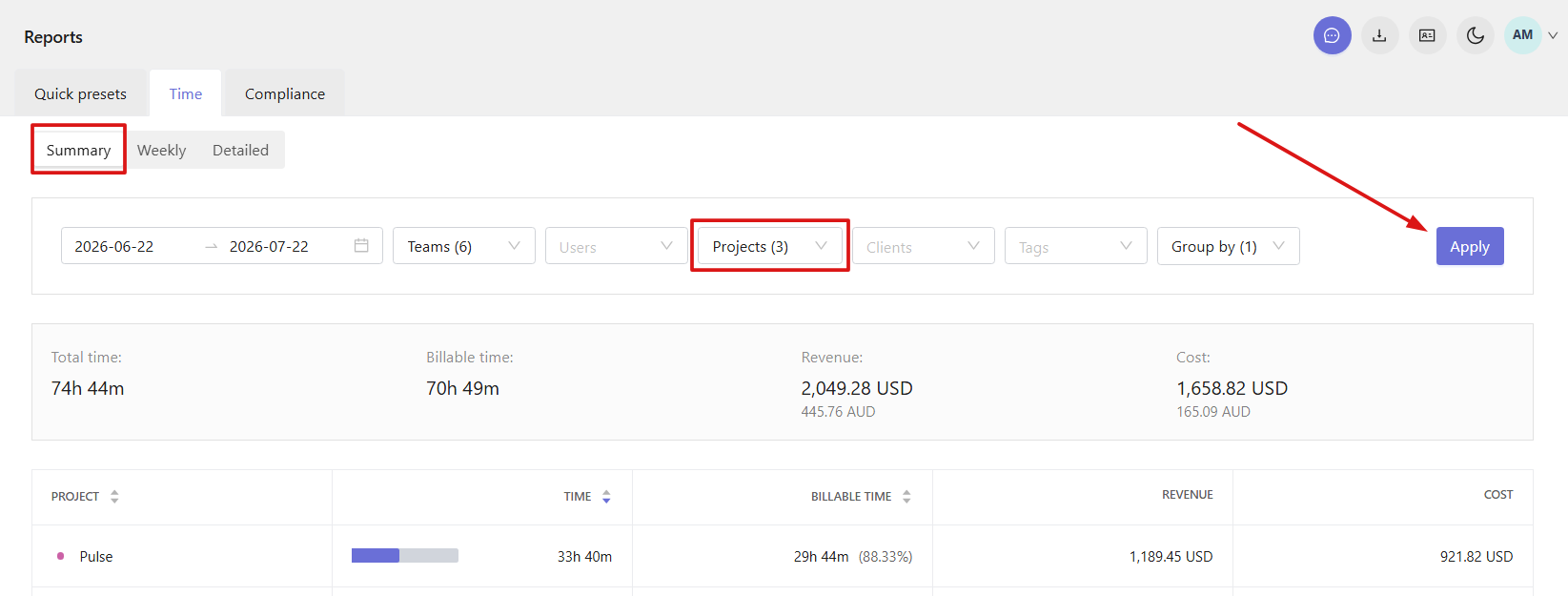Screen dimensions: 1568x596
Task: Expand the Projects (3) dropdown
Action: click(769, 246)
